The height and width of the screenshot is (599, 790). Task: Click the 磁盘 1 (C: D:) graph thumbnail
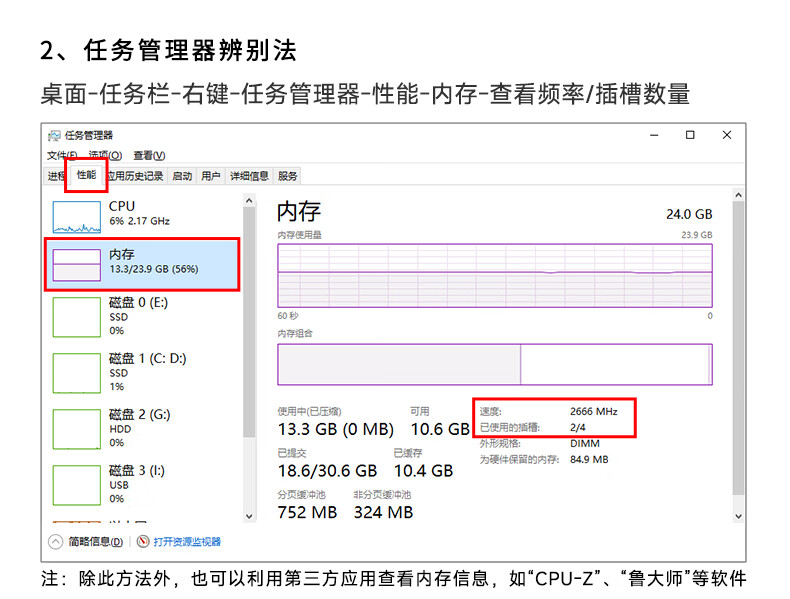[76, 372]
